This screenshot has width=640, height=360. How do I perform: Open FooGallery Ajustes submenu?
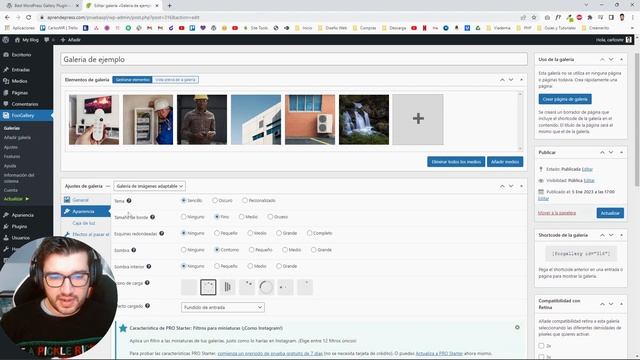11,147
